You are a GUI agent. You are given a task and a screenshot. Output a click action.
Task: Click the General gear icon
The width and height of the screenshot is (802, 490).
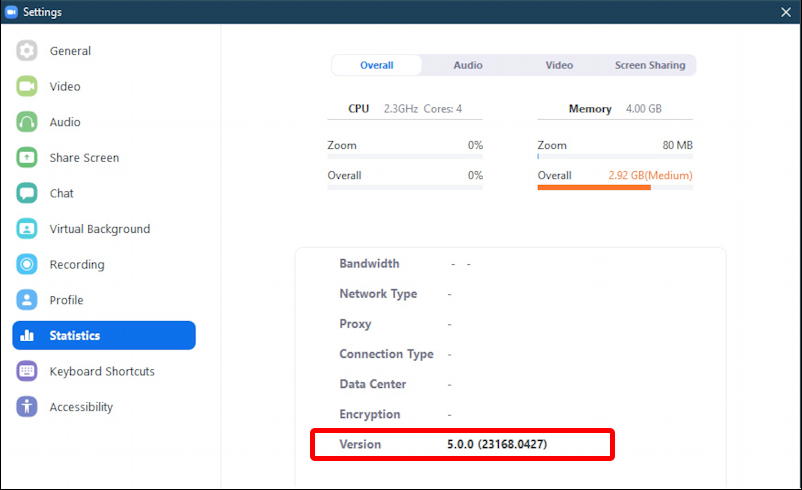pos(27,51)
